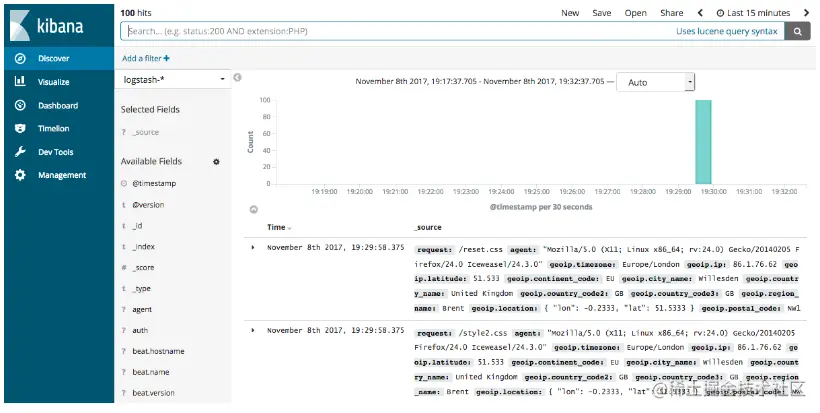Click Management label in sidebar
820x413 pixels.
coord(62,175)
